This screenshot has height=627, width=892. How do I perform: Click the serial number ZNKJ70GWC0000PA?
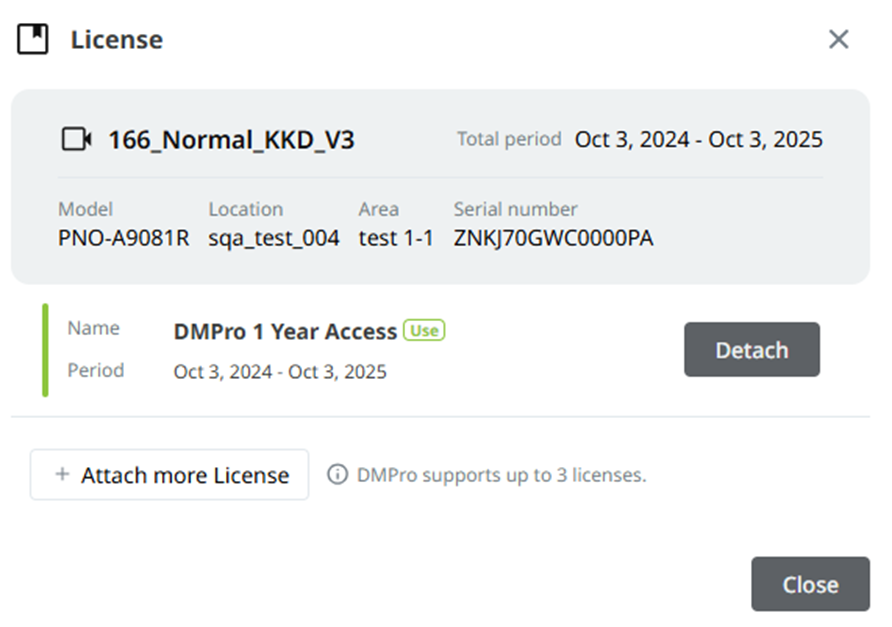(x=553, y=238)
